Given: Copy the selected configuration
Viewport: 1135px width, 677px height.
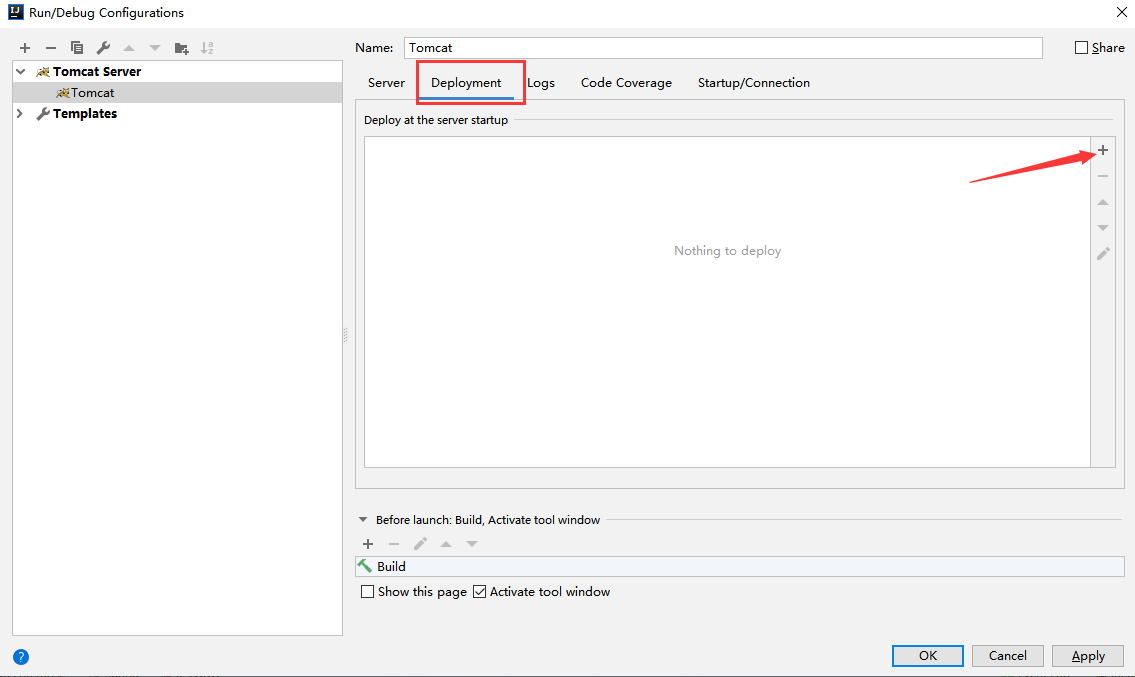Looking at the screenshot, I should click(77, 48).
